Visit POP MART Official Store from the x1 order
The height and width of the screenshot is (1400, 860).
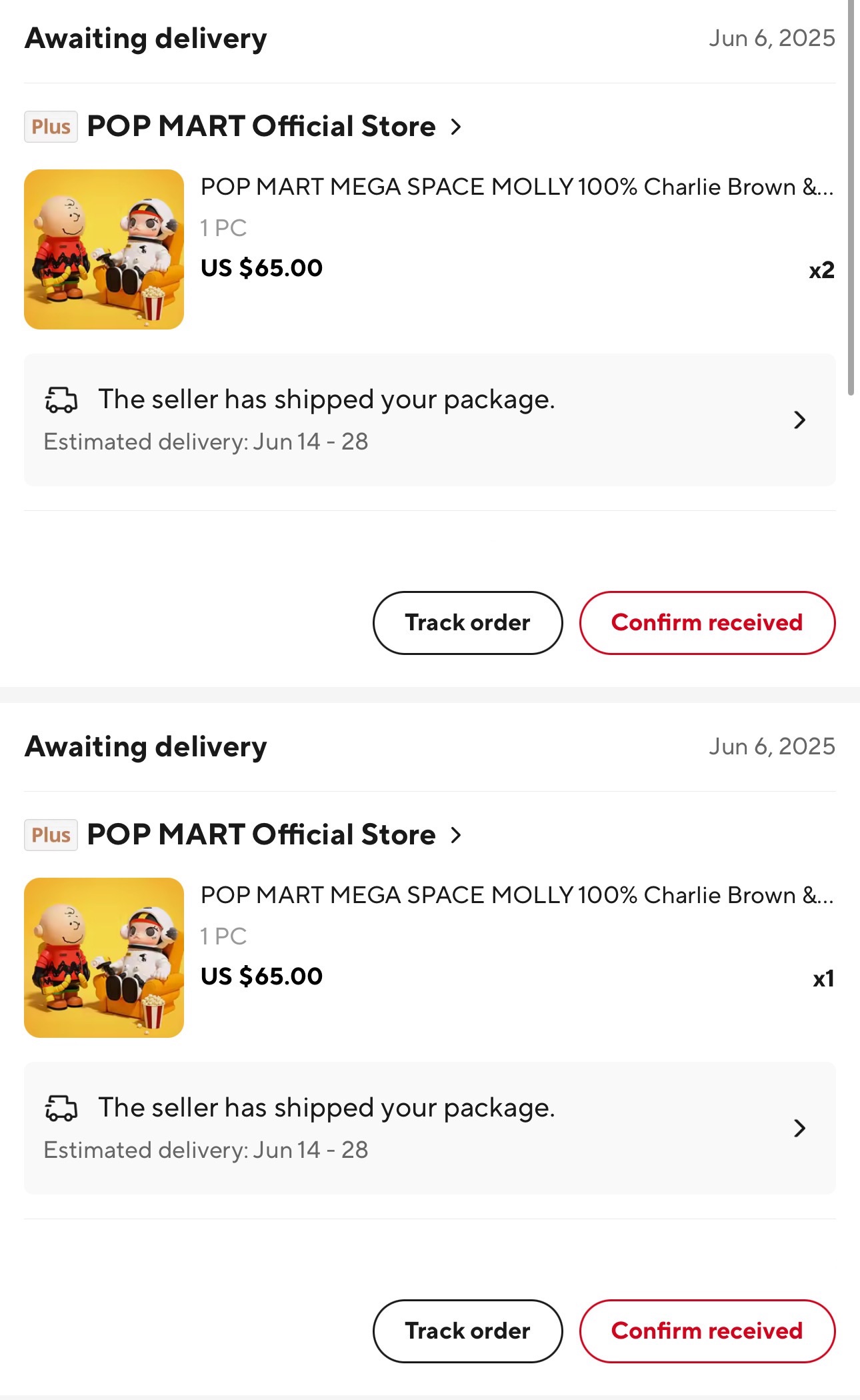click(261, 835)
